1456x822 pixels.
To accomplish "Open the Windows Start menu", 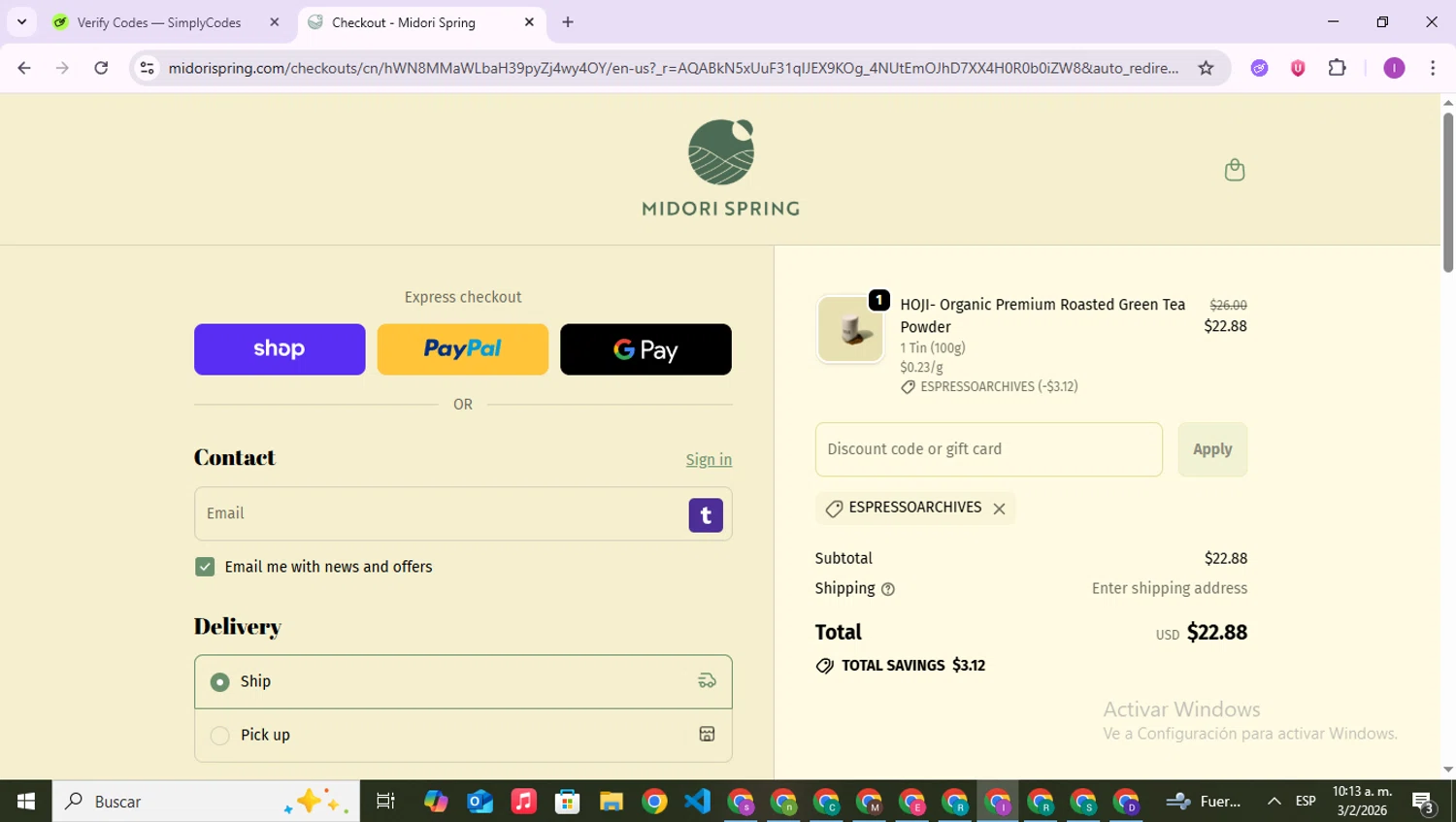I will pyautogui.click(x=26, y=802).
